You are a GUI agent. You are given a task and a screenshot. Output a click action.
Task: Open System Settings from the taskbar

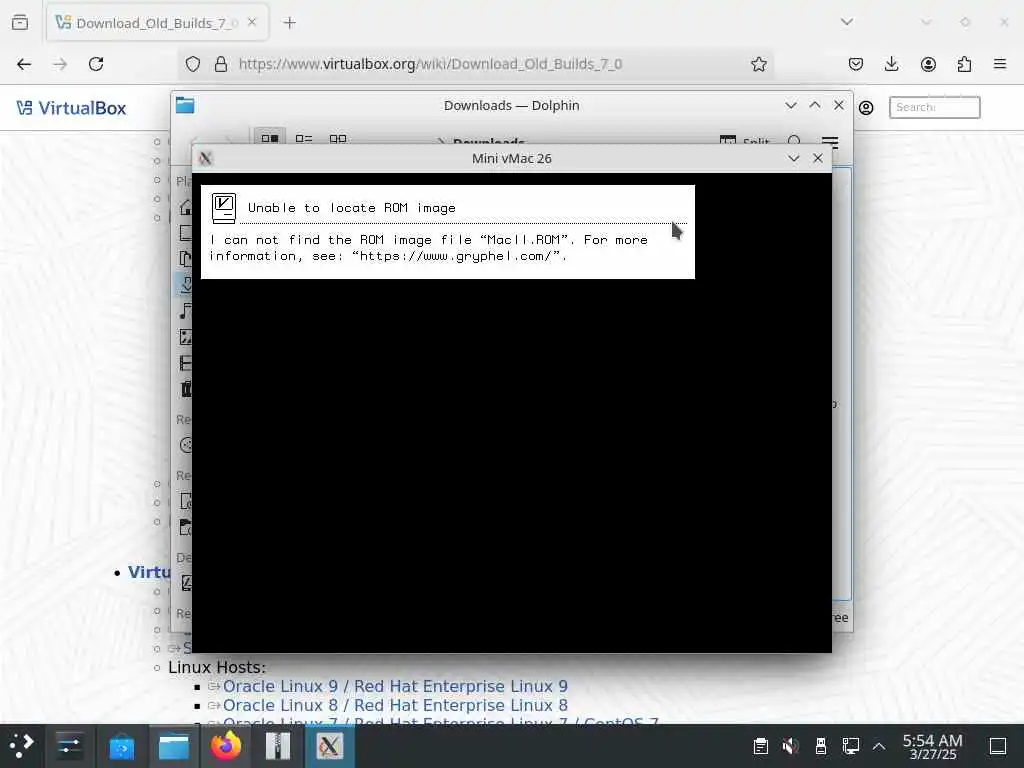tap(69, 746)
